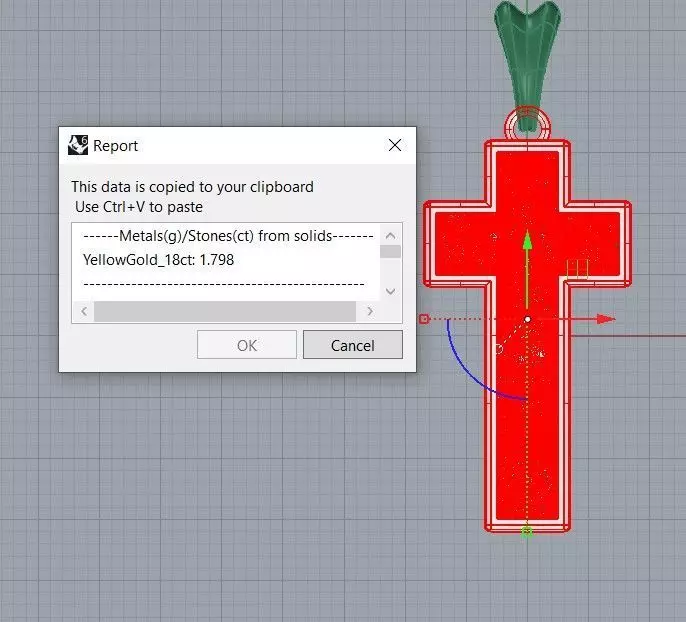Click the red X-axis gumball arrow
Screen dimensions: 686x622
[606, 319]
